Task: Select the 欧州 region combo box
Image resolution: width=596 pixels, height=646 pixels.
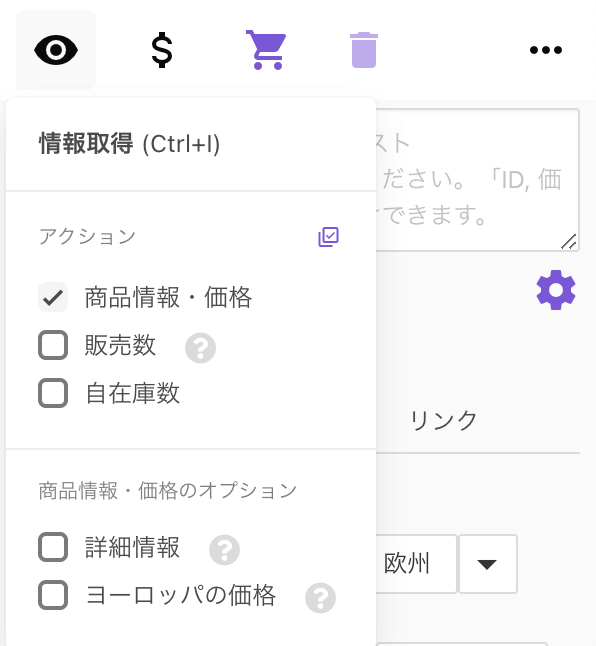Action: pyautogui.click(x=416, y=564)
